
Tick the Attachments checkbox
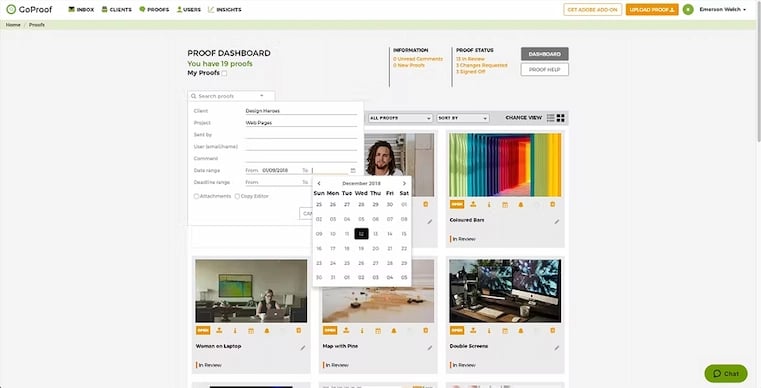pyautogui.click(x=197, y=196)
